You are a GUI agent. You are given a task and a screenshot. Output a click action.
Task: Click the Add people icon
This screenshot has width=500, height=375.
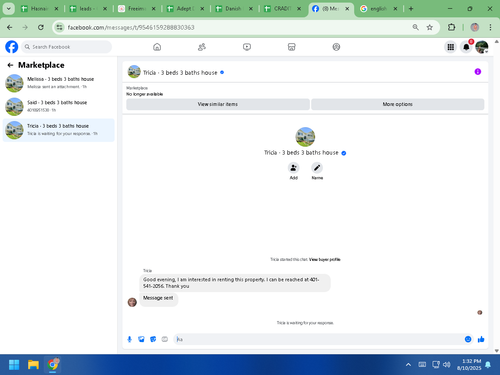click(x=293, y=168)
